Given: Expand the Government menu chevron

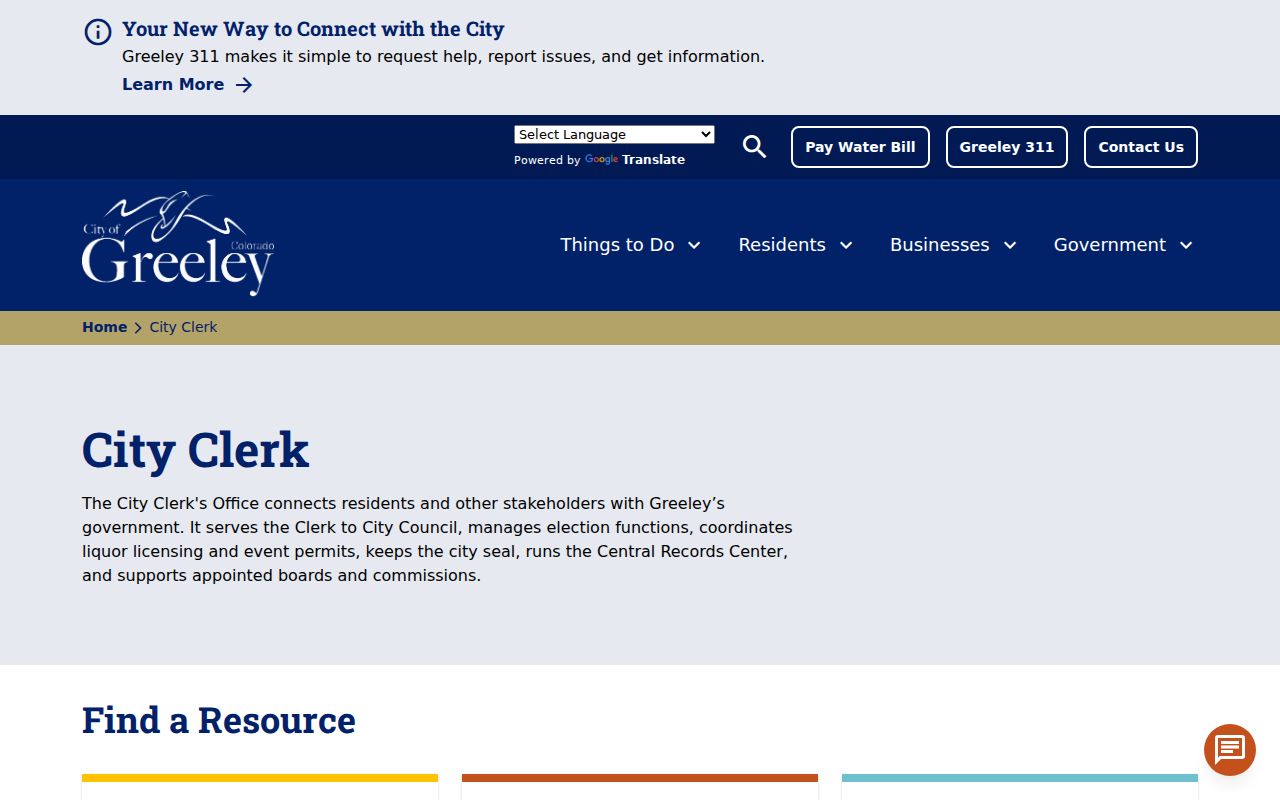Looking at the screenshot, I should [1186, 246].
